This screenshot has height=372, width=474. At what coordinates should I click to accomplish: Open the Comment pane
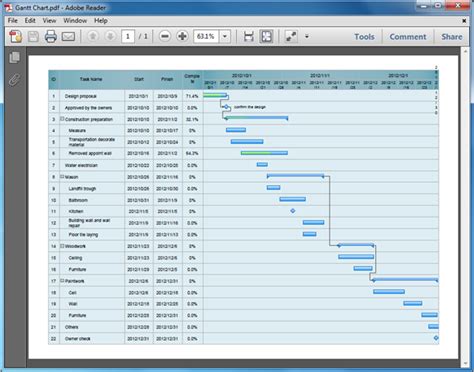pos(408,37)
